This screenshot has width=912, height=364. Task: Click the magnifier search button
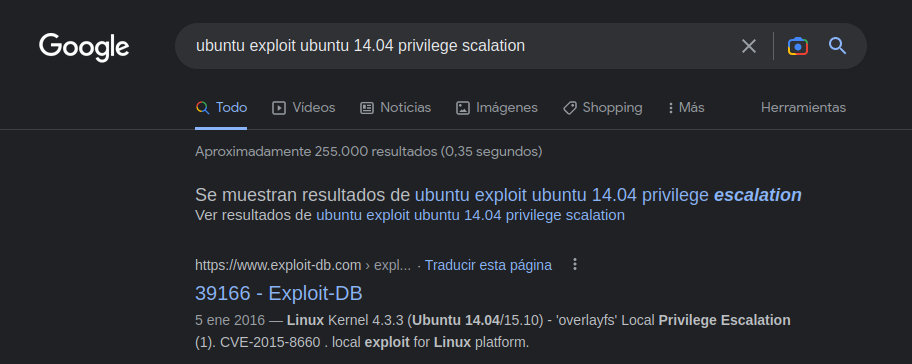point(837,45)
